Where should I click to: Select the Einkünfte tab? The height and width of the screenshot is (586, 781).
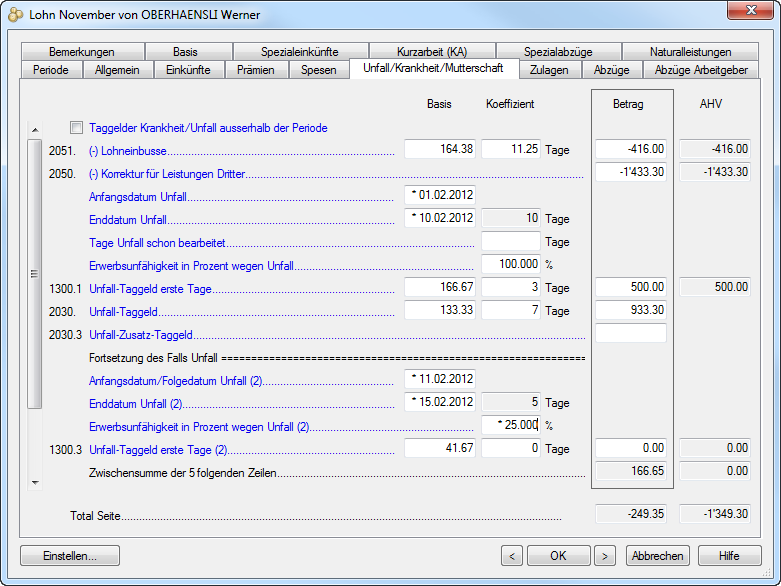[x=188, y=70]
